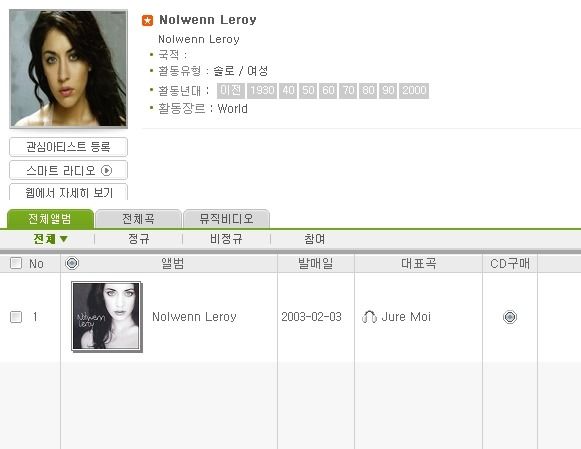Filter albums by 비정규
This screenshot has height=449, width=581.
226,239
